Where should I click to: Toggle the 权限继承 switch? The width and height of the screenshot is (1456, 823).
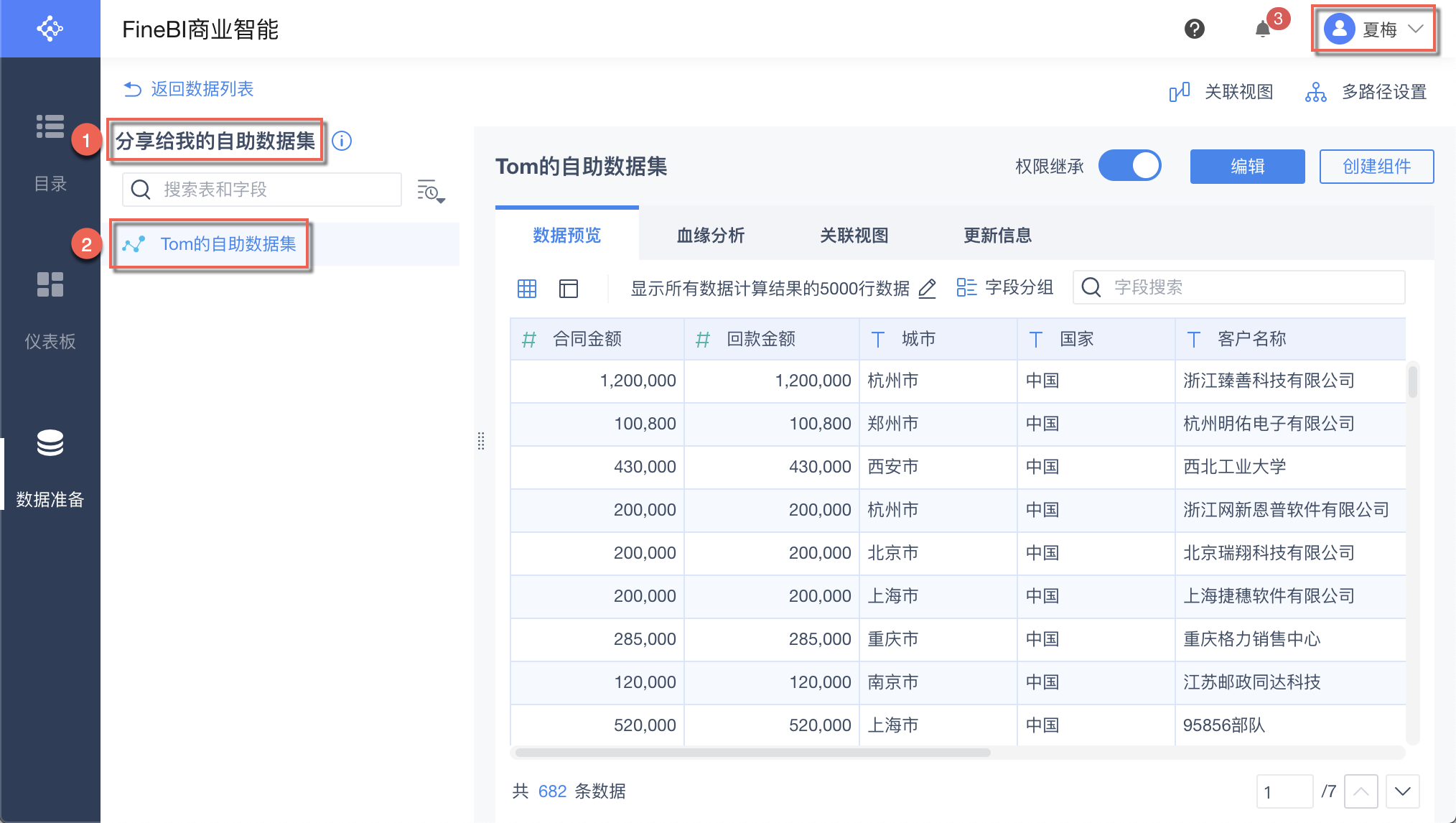(x=1130, y=166)
